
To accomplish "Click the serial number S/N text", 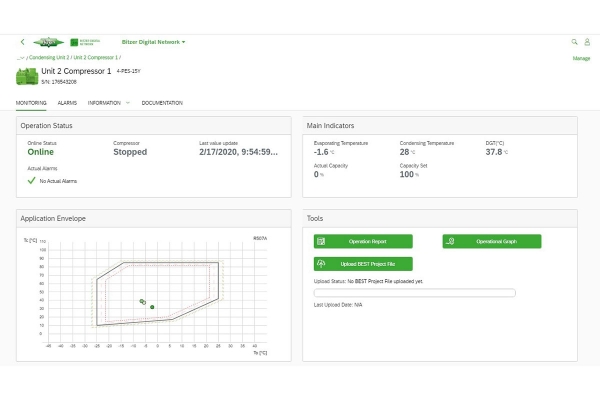I will click(x=59, y=82).
